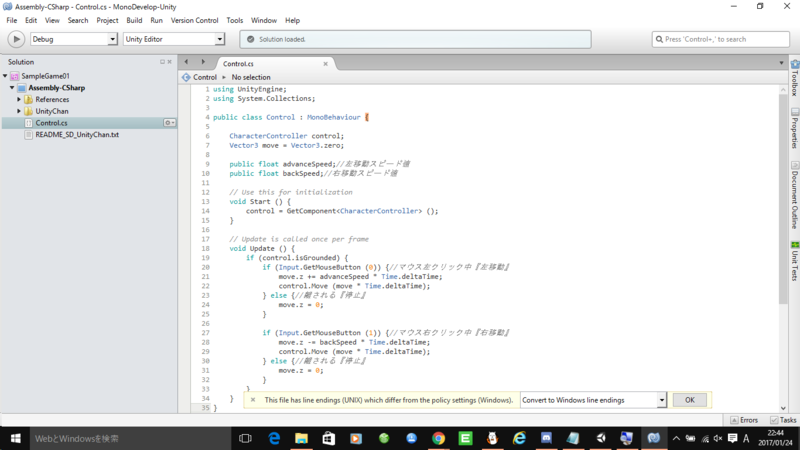
Task: Open the Unit Tests side pad
Action: tap(795, 261)
